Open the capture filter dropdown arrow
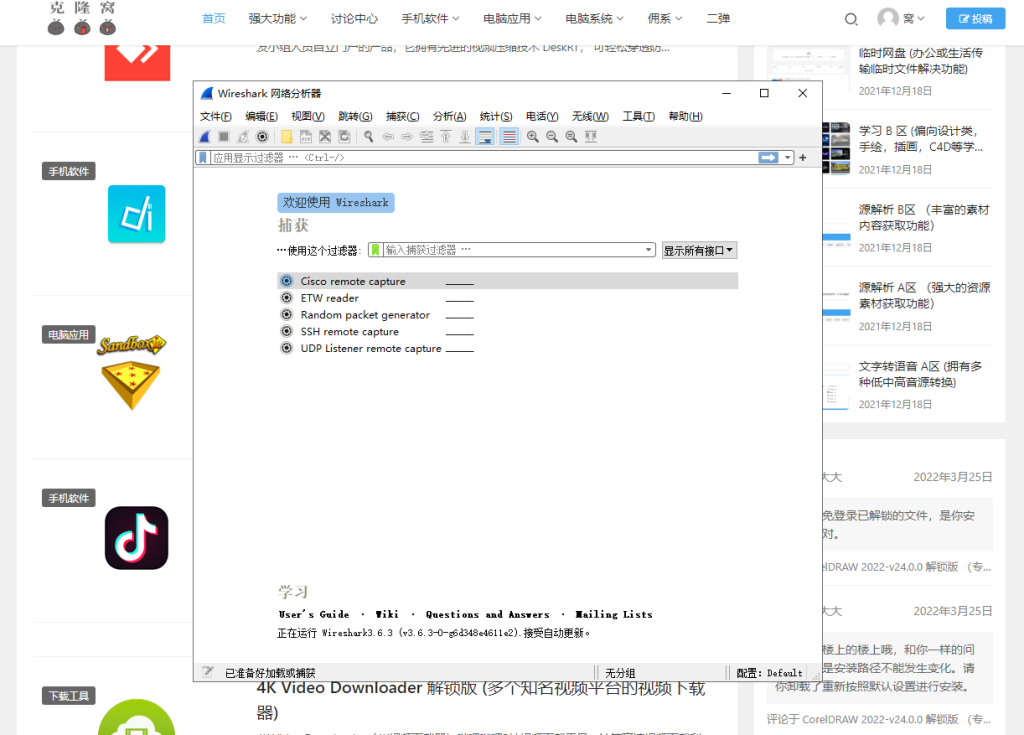This screenshot has width=1024, height=735. point(648,250)
